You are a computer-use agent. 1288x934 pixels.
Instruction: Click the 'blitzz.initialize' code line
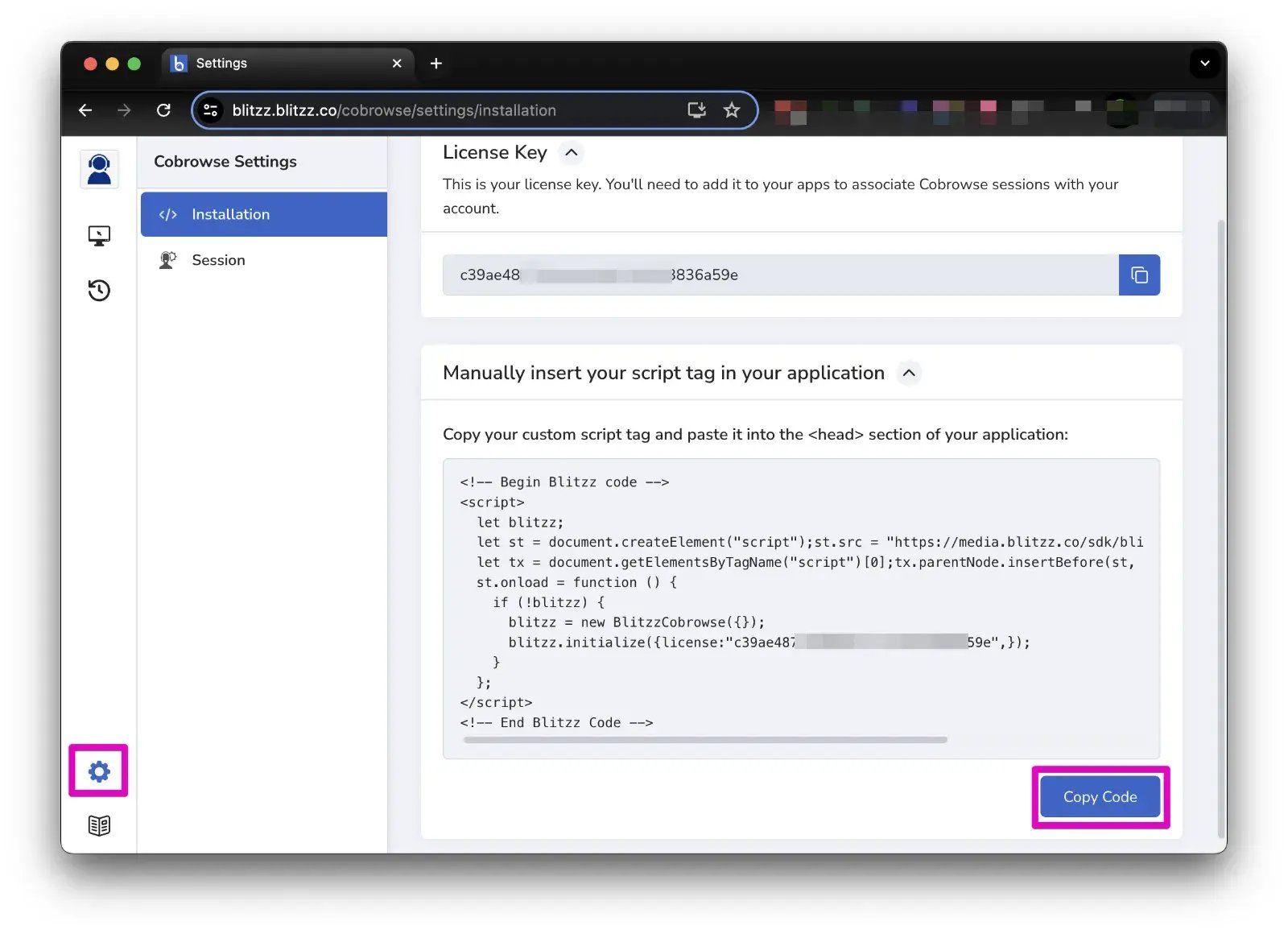[x=769, y=642]
